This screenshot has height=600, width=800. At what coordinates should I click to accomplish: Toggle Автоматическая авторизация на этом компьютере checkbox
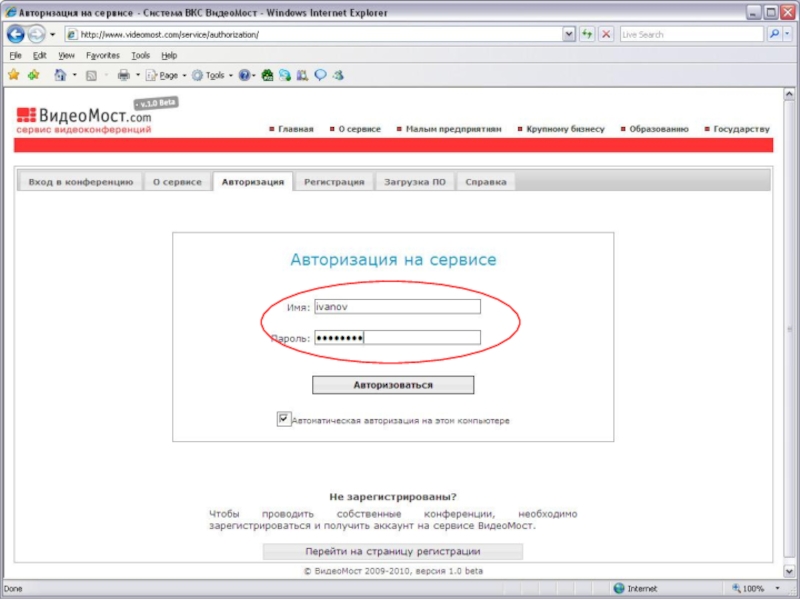284,419
